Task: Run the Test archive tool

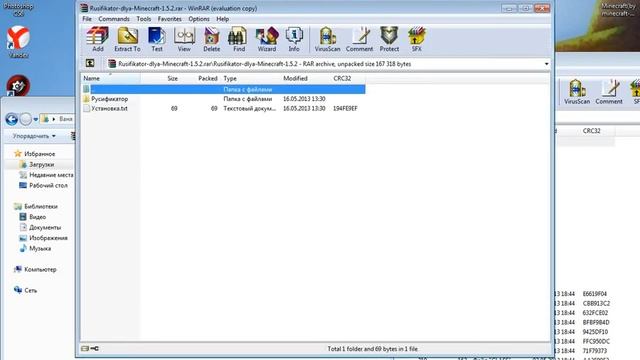Action: click(157, 39)
